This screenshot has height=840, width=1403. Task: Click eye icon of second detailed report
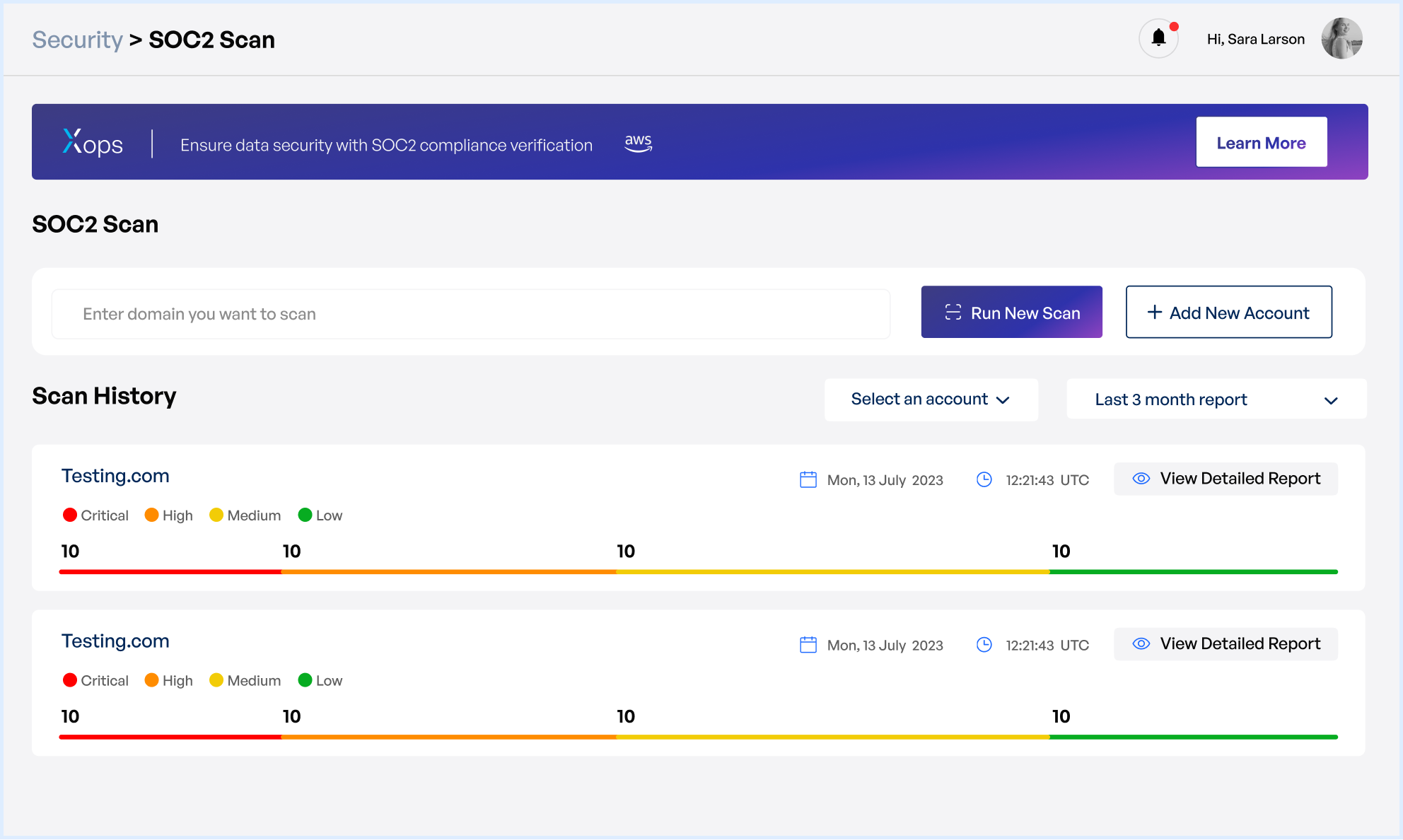(x=1141, y=644)
